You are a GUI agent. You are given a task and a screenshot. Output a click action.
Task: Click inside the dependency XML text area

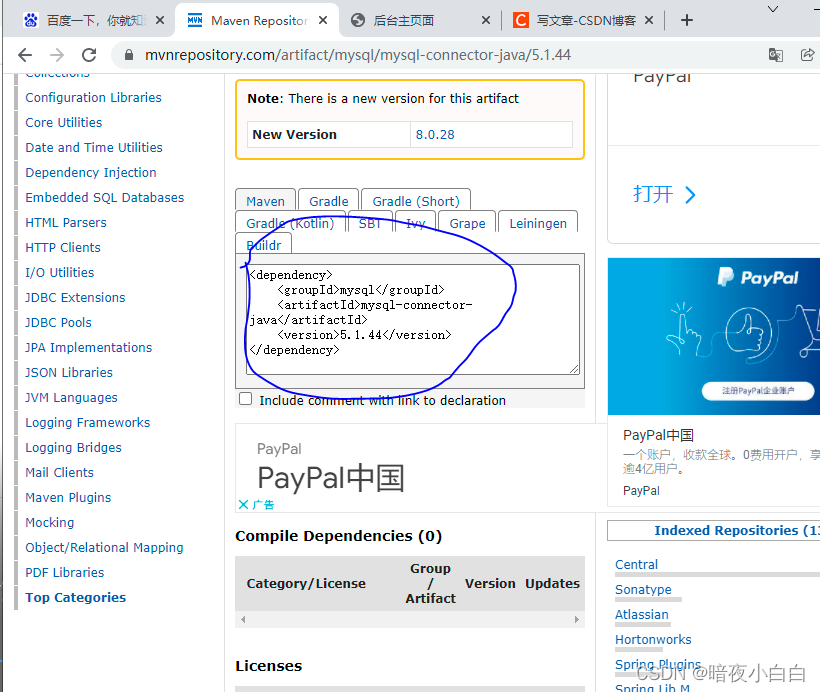pyautogui.click(x=413, y=319)
